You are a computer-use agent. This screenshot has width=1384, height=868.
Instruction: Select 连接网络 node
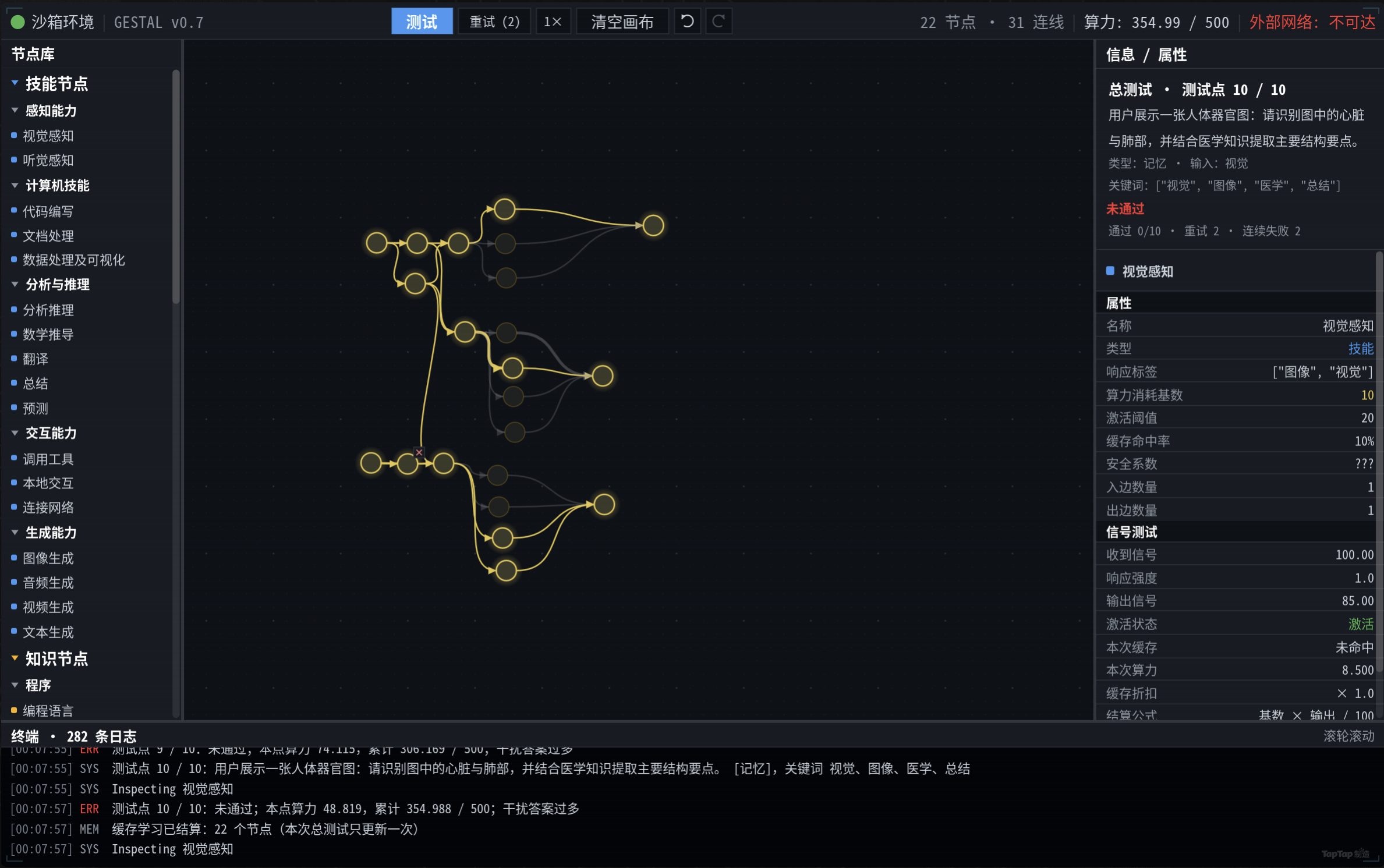(x=48, y=508)
